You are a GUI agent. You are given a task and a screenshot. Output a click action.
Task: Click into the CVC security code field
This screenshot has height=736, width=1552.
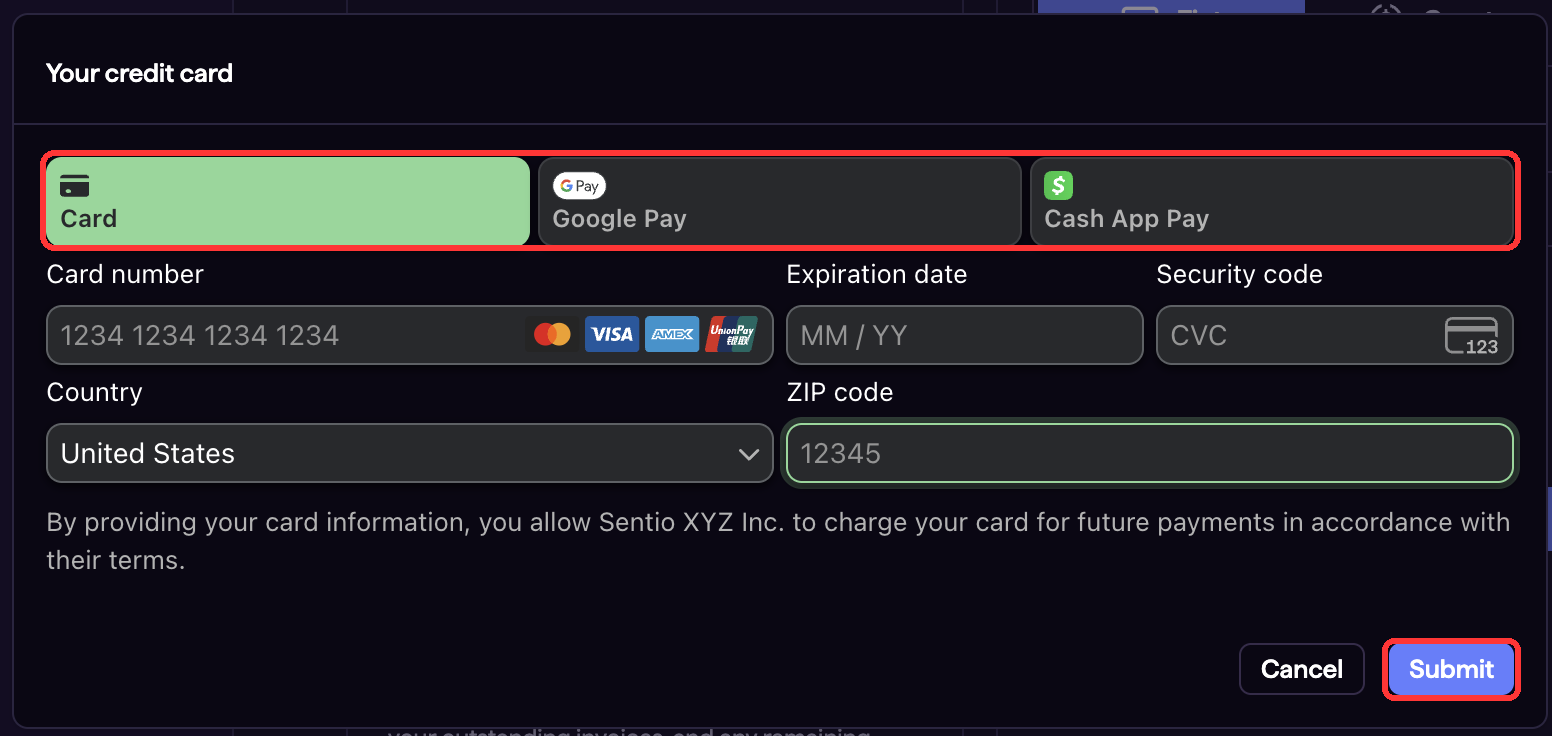(1335, 335)
